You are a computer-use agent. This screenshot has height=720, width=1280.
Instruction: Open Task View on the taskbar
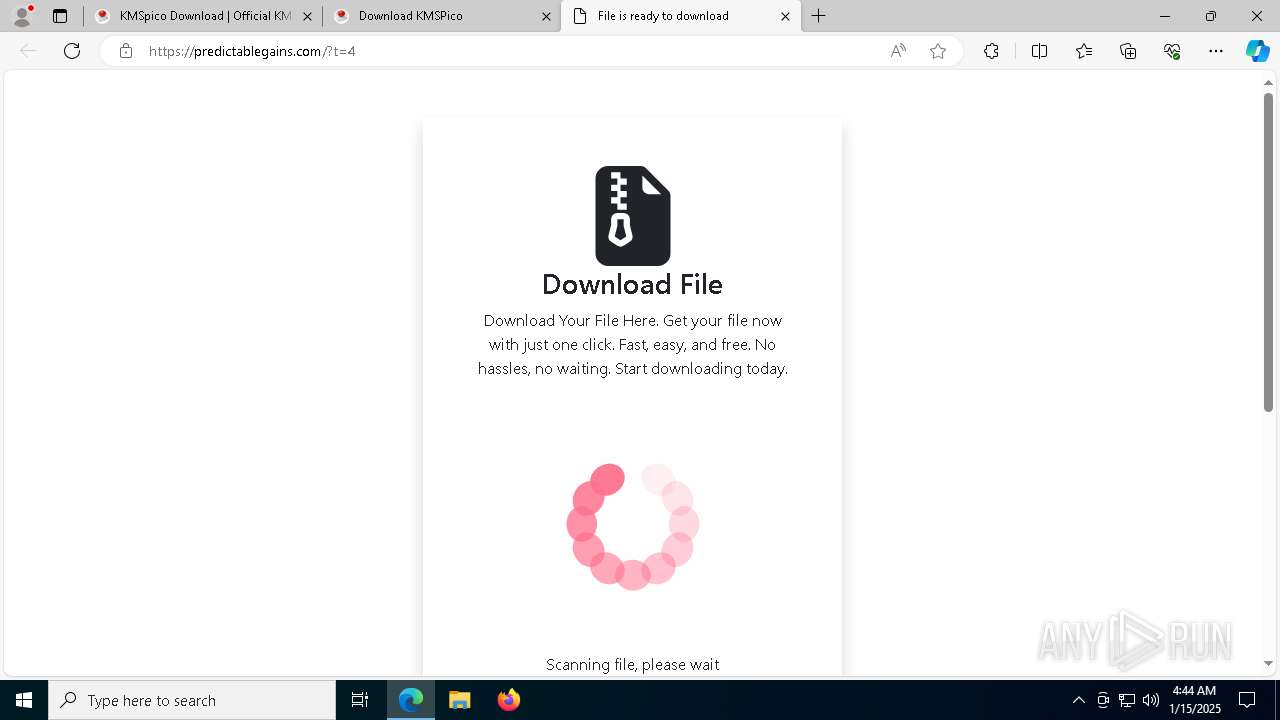pyautogui.click(x=360, y=700)
